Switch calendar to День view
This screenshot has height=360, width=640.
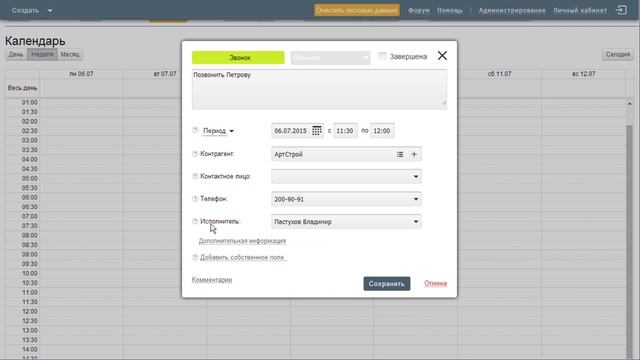coord(16,54)
